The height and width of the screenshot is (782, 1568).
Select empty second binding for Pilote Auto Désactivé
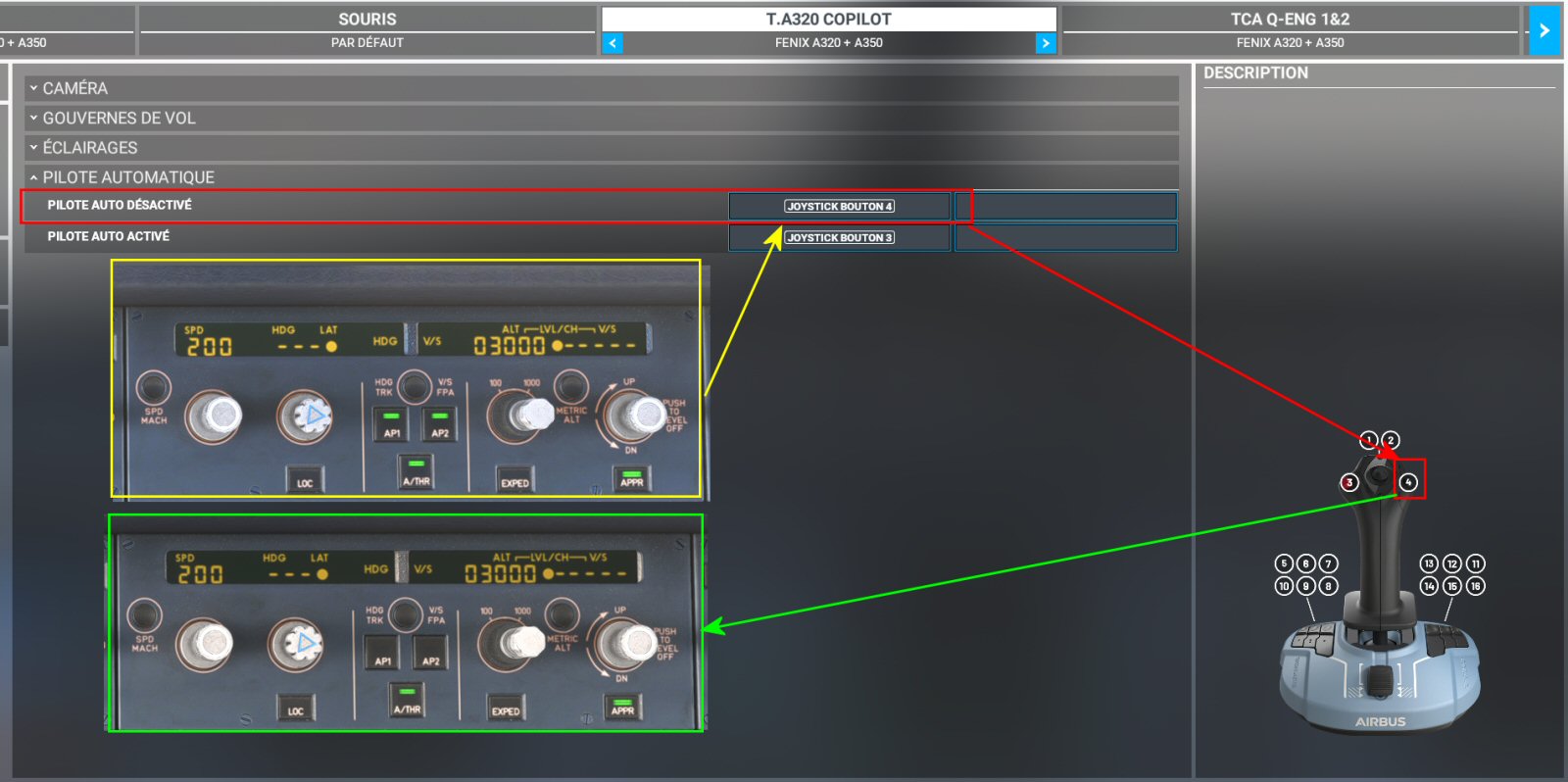(x=1066, y=206)
